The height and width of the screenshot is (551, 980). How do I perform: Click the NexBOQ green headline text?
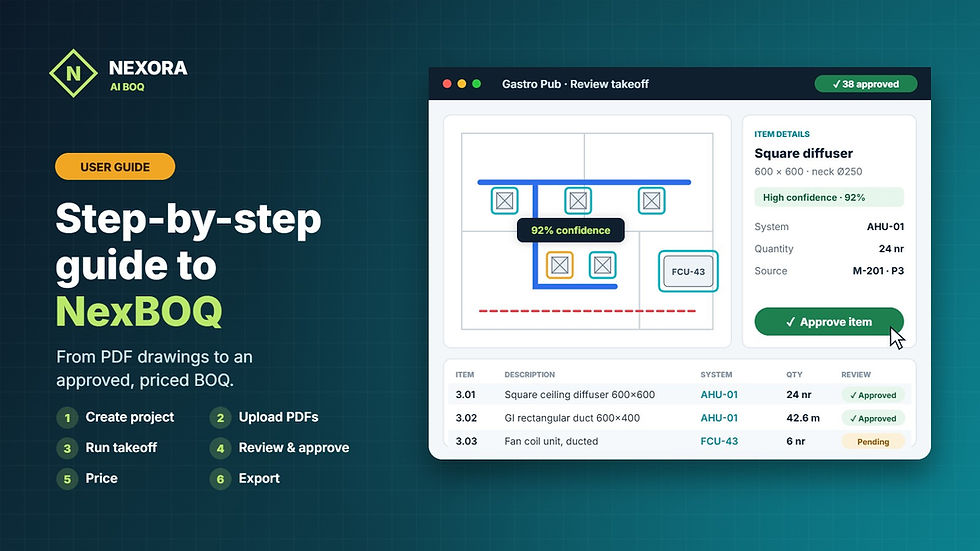[139, 310]
